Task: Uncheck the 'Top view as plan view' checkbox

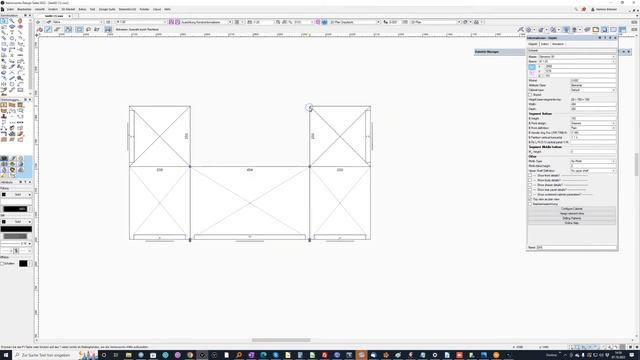Action: (530, 199)
